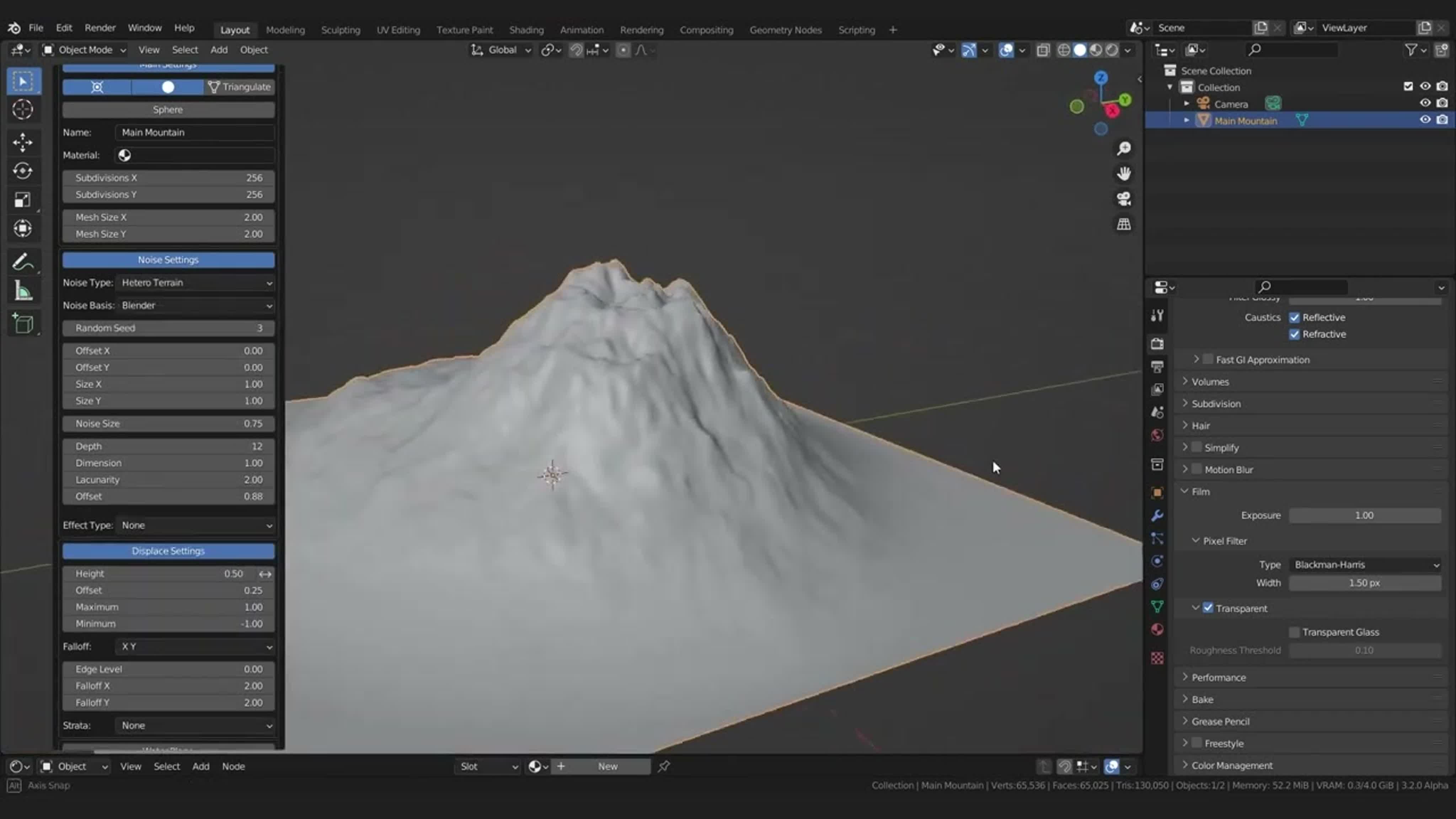This screenshot has height=819, width=1456.
Task: Enable Fast GI Approximation checkbox
Action: click(x=1208, y=359)
